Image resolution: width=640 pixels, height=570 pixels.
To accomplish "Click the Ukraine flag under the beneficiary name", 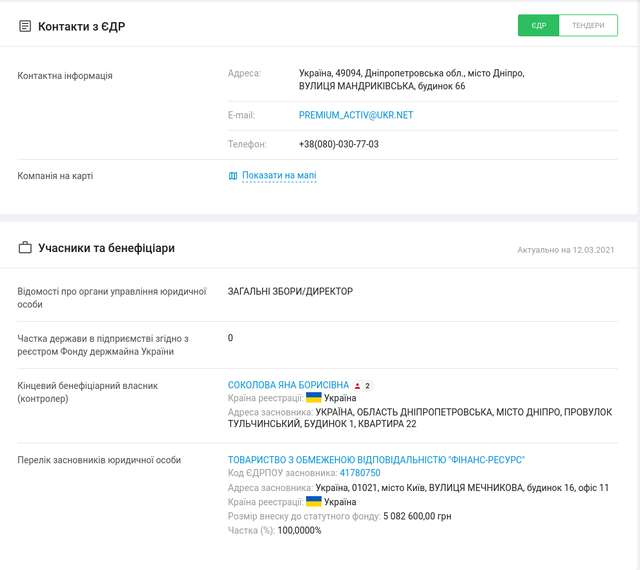I will [x=314, y=398].
